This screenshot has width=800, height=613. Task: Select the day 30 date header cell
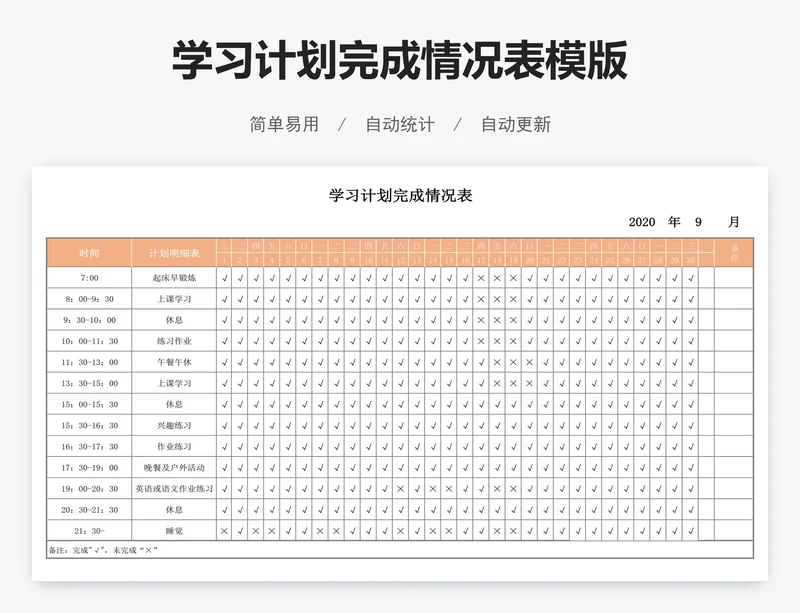point(690,260)
